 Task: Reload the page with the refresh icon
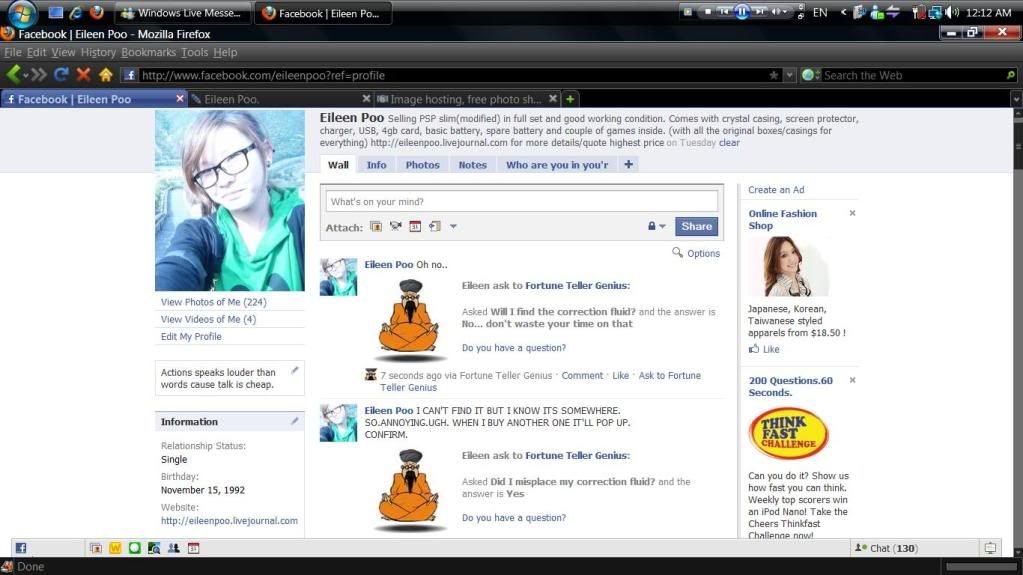tap(61, 74)
